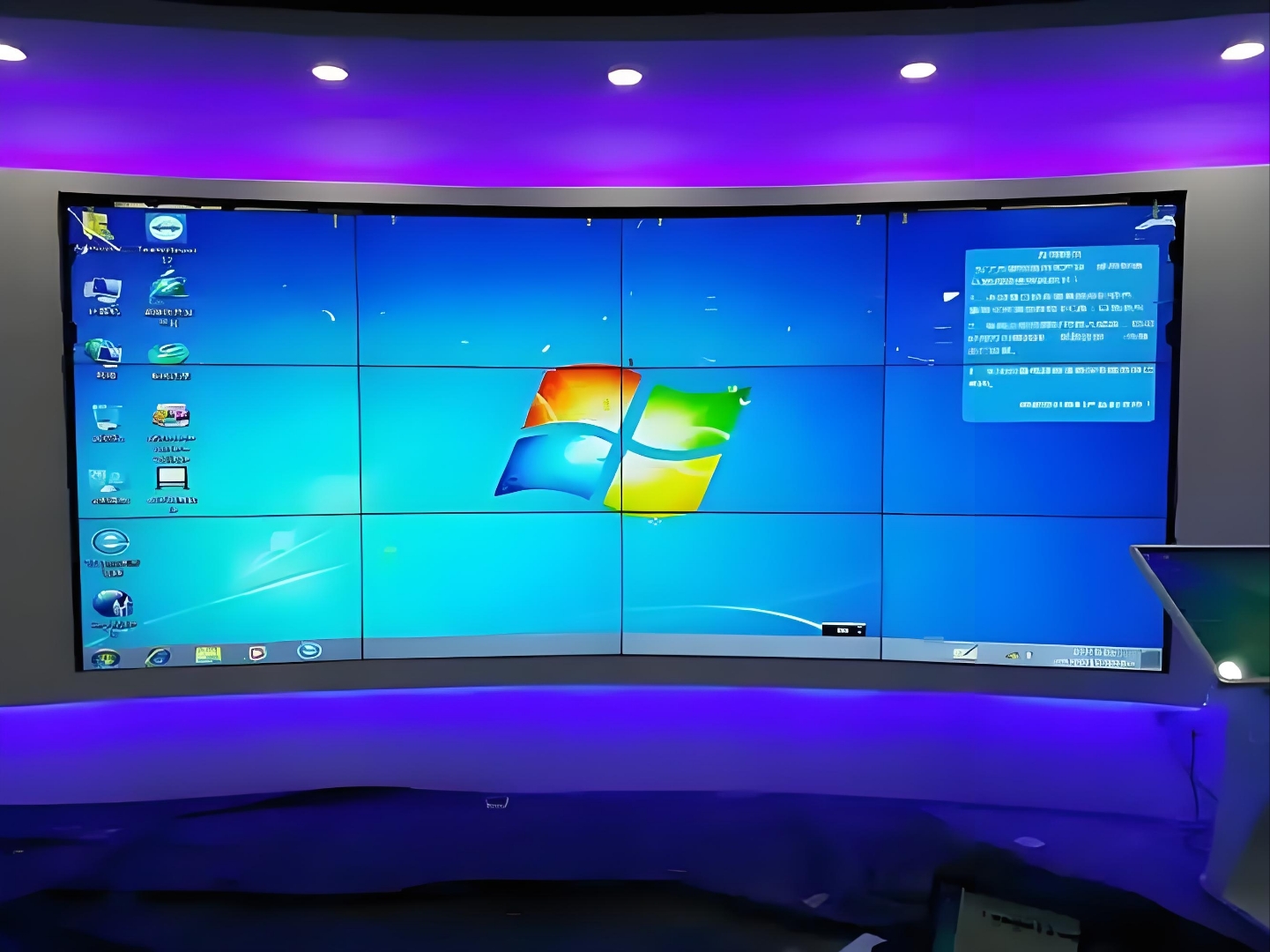Open the Computer desktop icon
Screen dimensions: 1270x952
coord(103,292)
